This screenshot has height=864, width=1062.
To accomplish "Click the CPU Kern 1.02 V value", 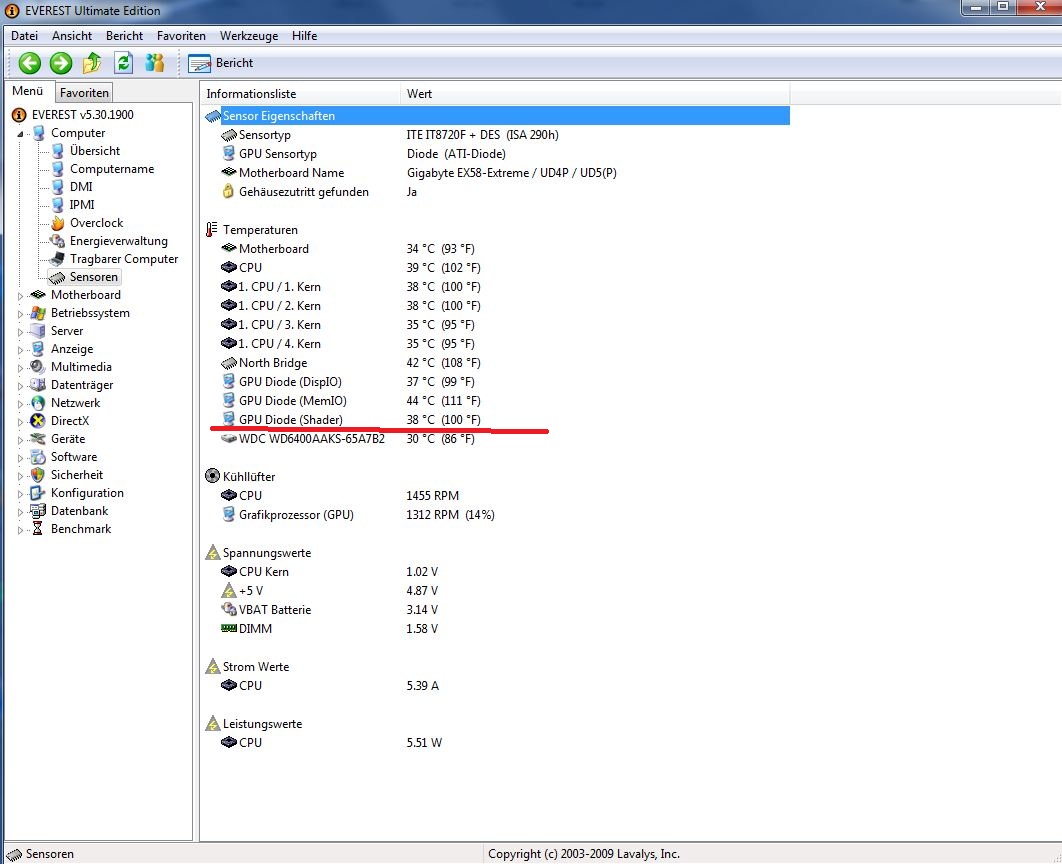I will click(x=422, y=571).
